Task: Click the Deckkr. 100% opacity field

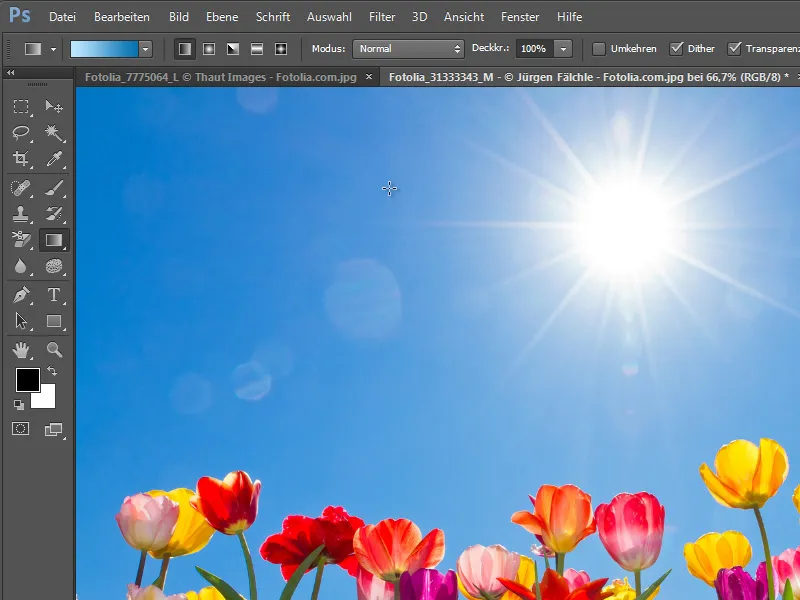Action: pyautogui.click(x=534, y=49)
